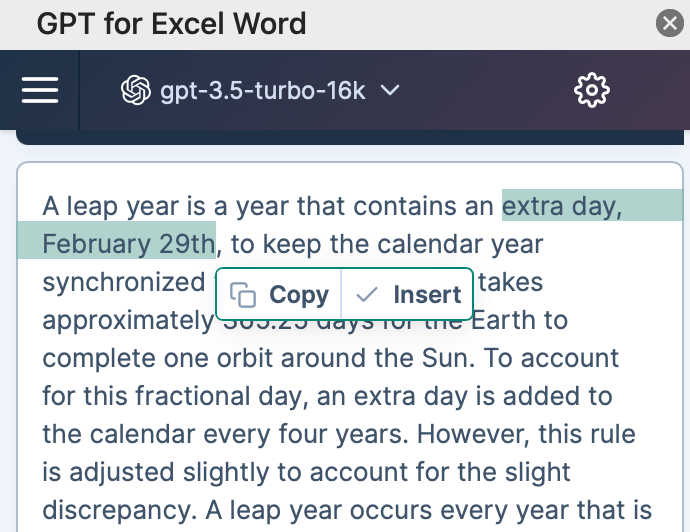Click the Insert checkmark icon
The width and height of the screenshot is (690, 532).
click(367, 294)
